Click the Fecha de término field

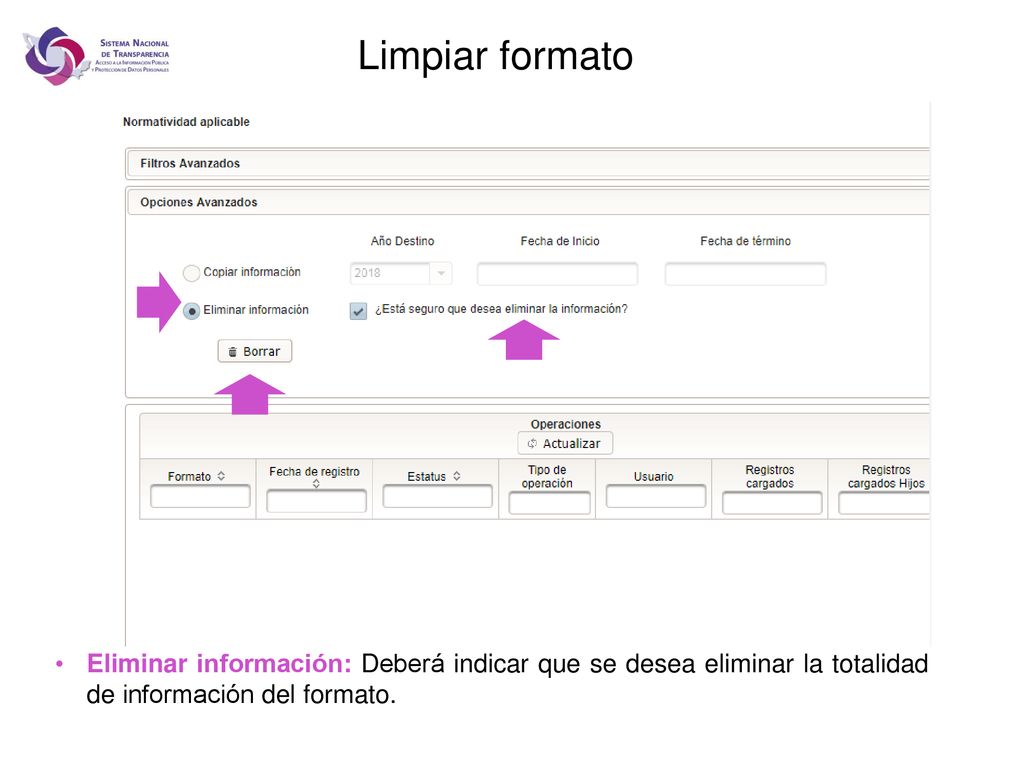[x=745, y=274]
